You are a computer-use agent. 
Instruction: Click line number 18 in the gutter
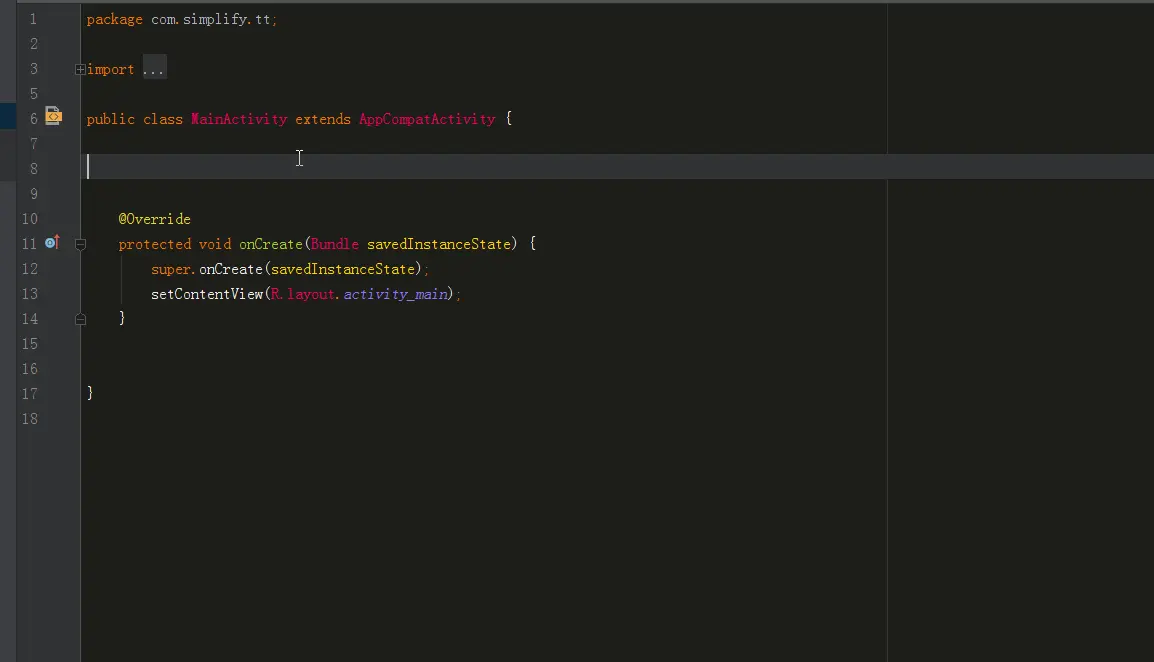pos(29,419)
